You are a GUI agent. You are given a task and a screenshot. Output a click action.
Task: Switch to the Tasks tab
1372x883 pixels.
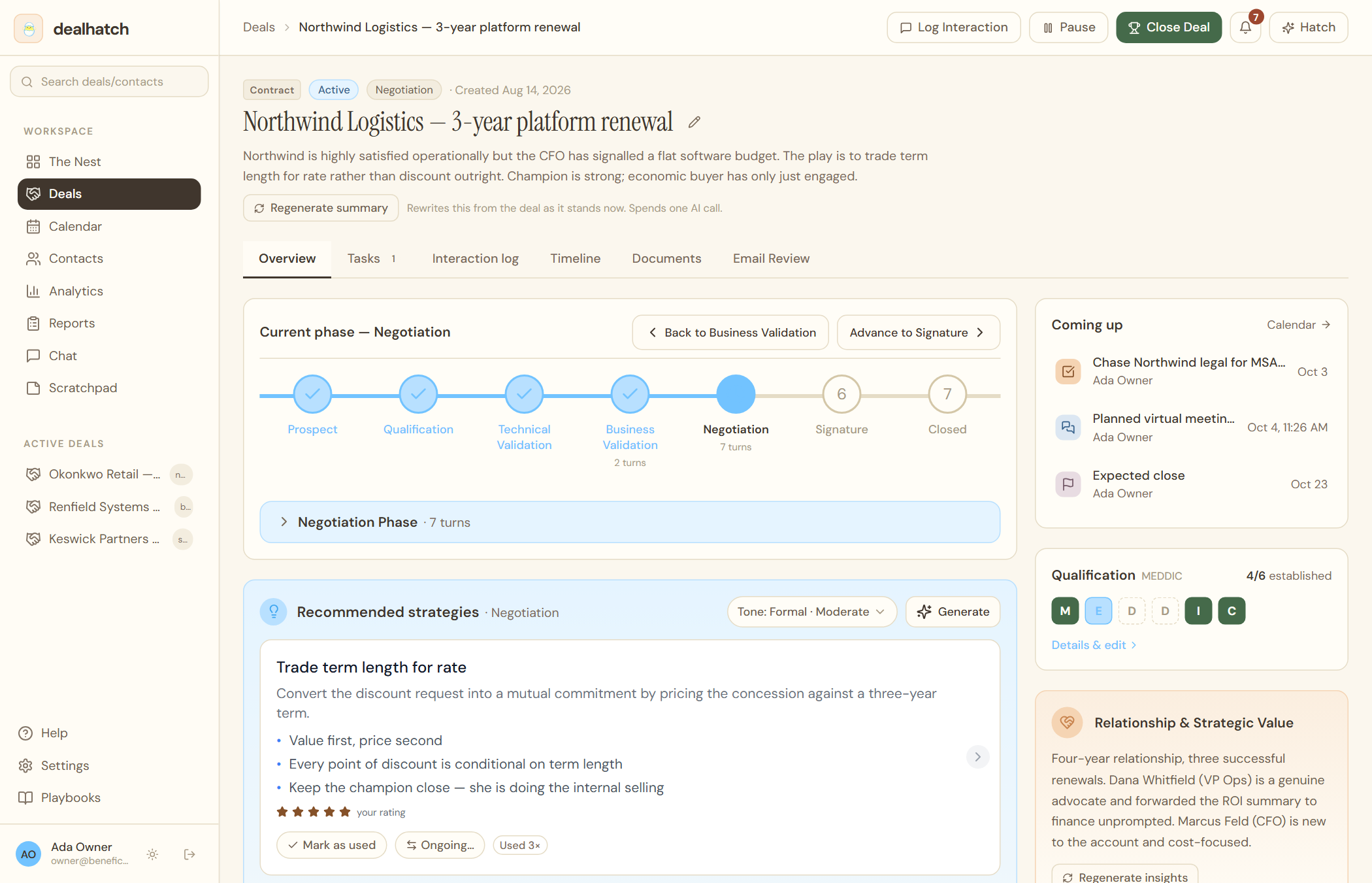[372, 259]
